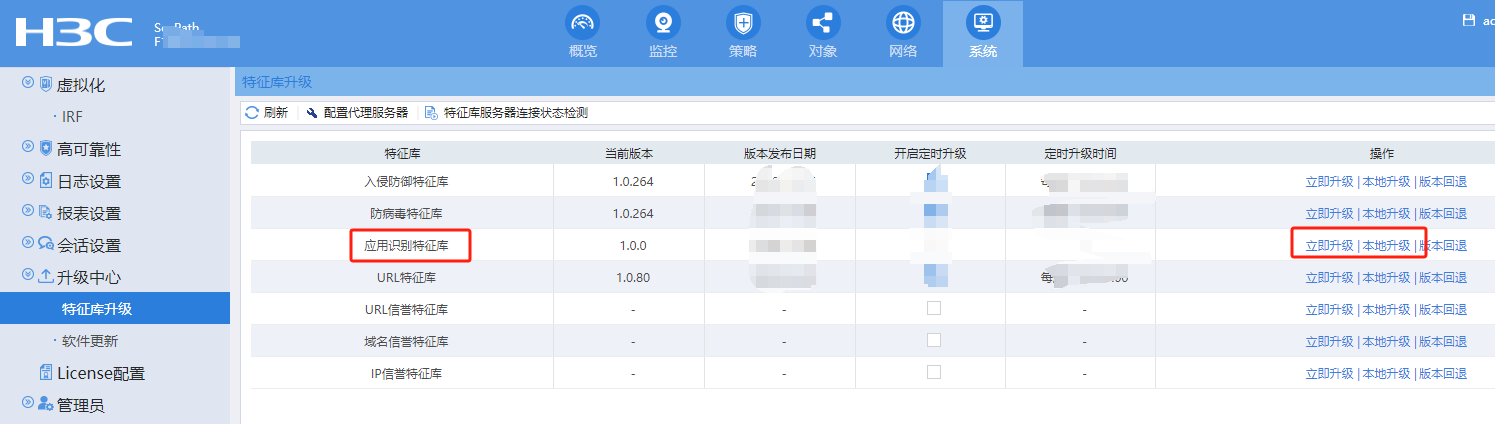1495x424 pixels.
Task: Expand the 日志设置 sidebar section
Action: [28, 181]
